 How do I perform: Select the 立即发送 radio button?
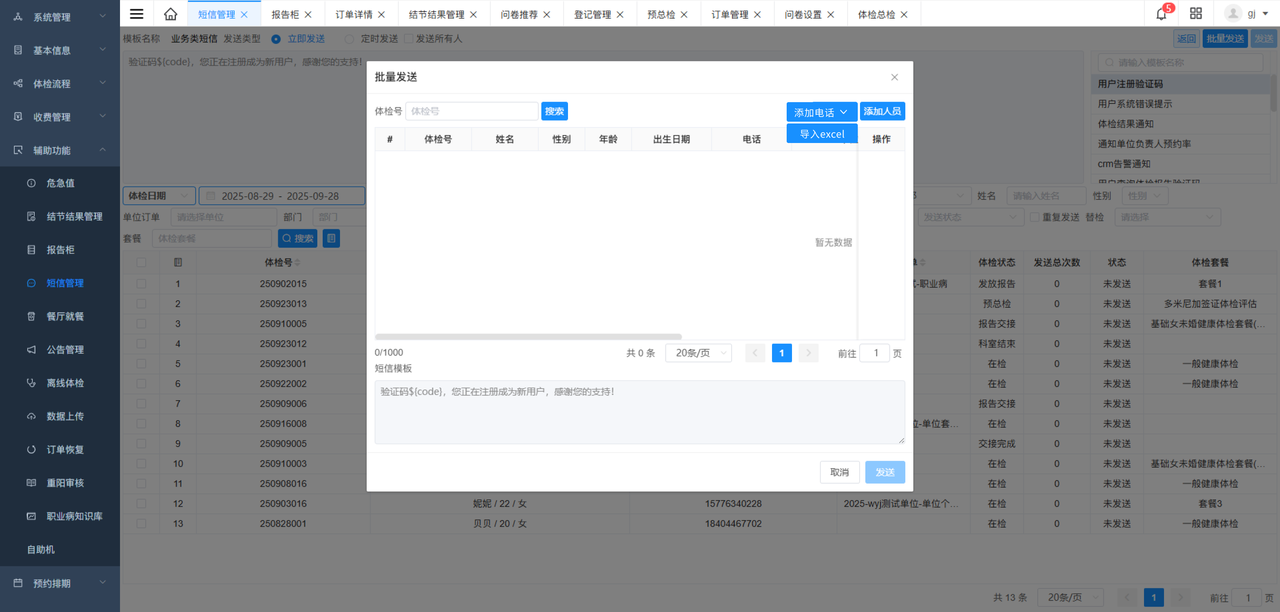(x=276, y=39)
